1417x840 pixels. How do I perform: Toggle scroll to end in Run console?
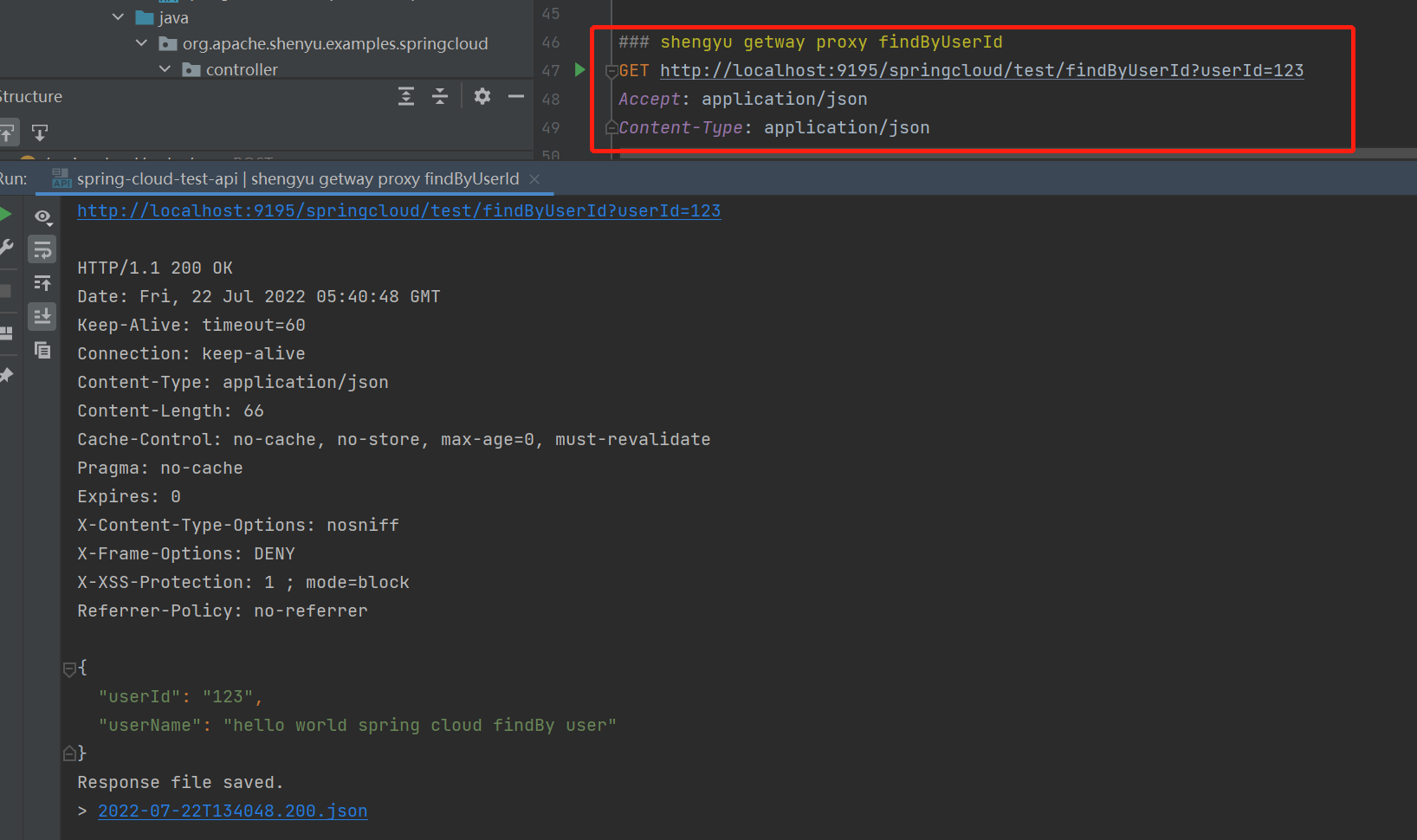point(42,316)
